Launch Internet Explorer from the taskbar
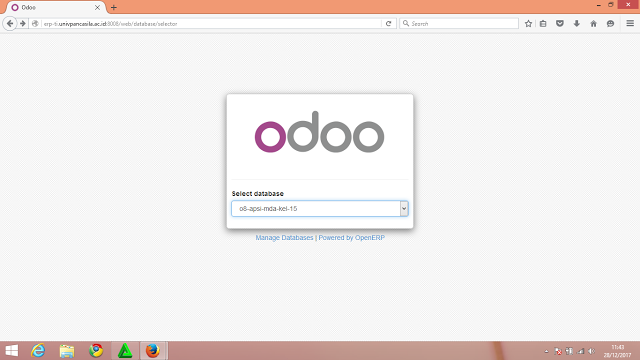Viewport: 640px width, 360px height. point(38,351)
